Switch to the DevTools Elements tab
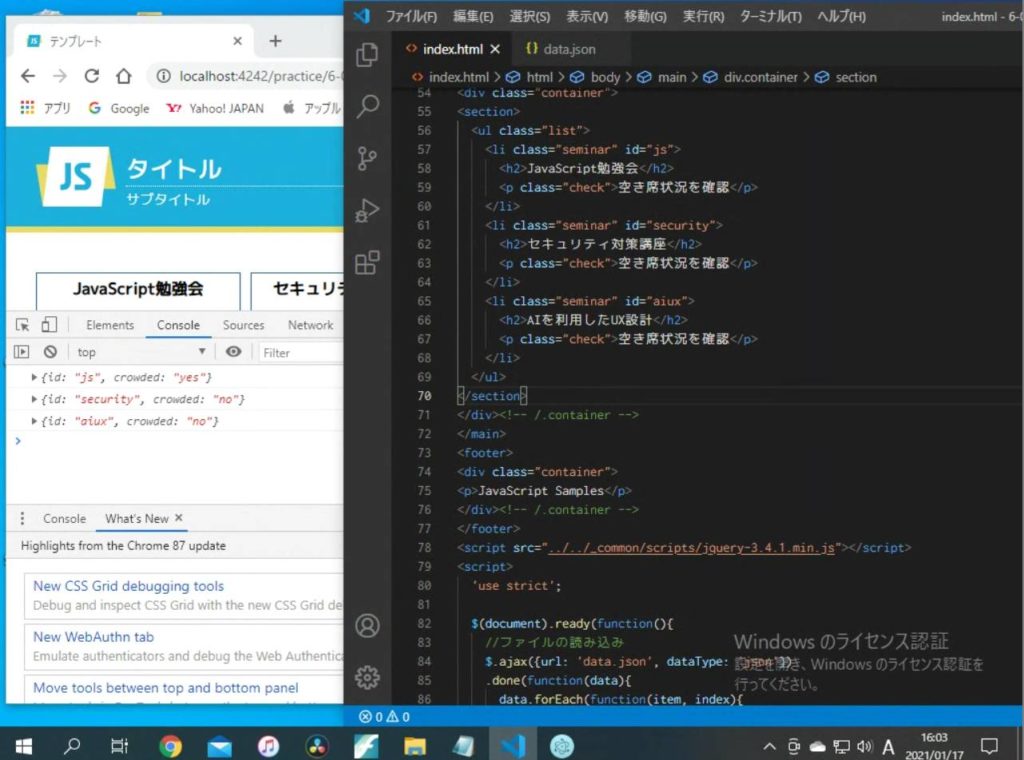 110,325
